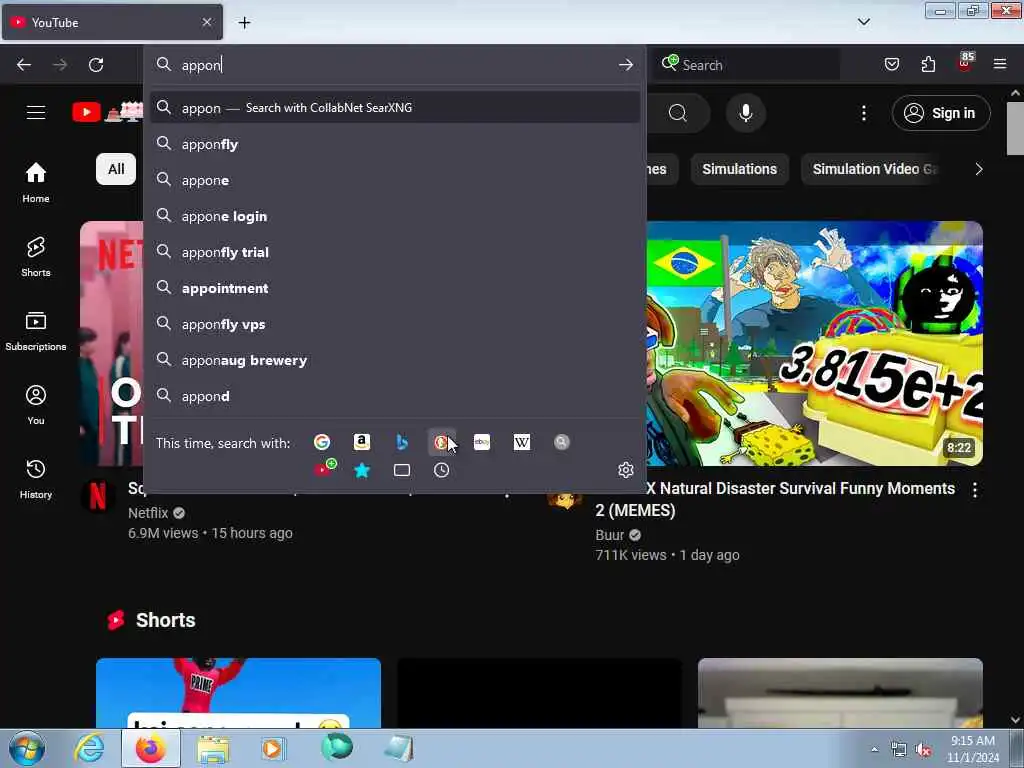The width and height of the screenshot is (1024, 768).
Task: Open search settings gear in dropdown
Action: coord(626,470)
